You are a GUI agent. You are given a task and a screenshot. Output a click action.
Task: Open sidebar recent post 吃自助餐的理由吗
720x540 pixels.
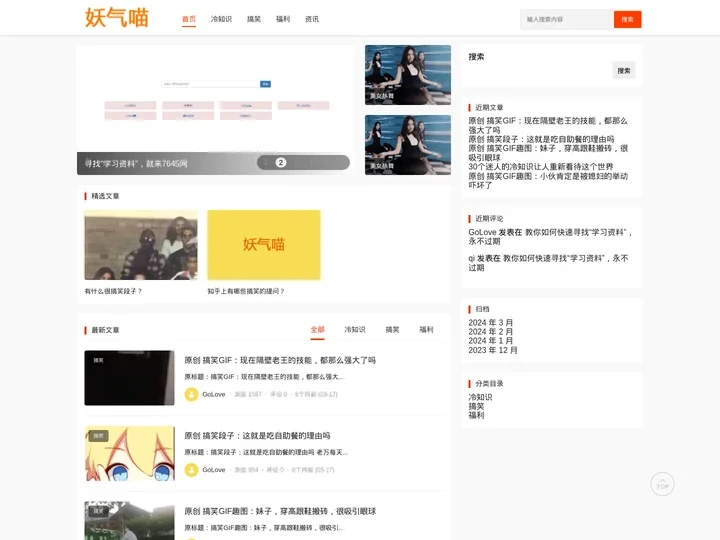point(541,139)
